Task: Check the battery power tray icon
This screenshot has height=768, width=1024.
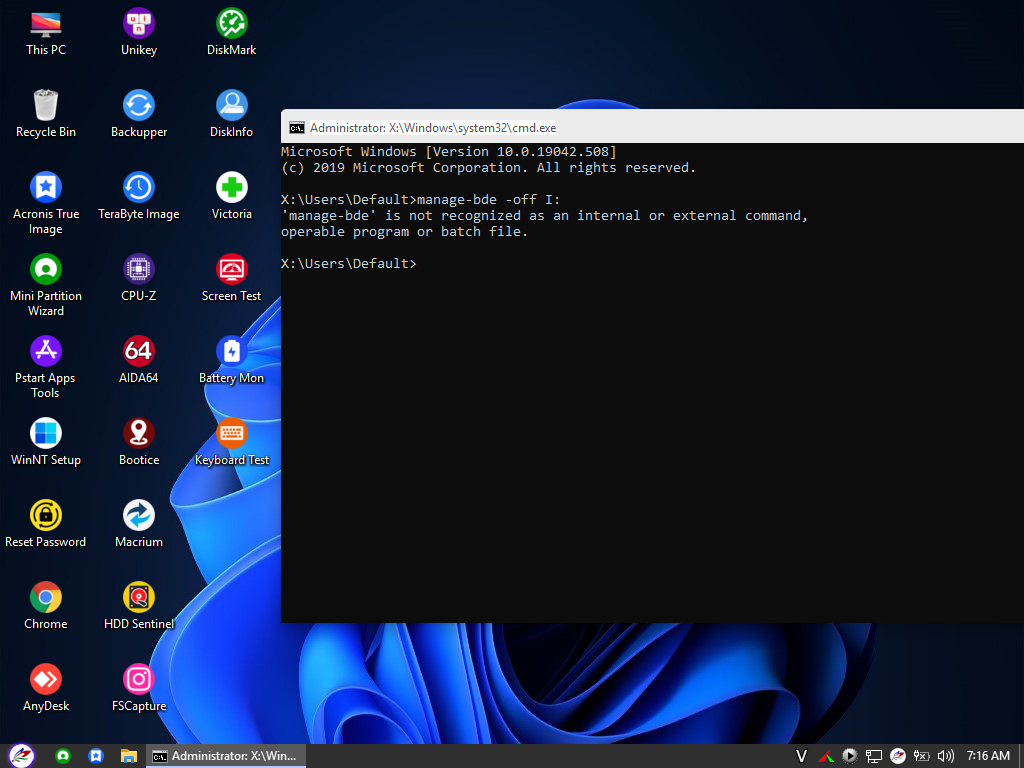Action: 921,756
